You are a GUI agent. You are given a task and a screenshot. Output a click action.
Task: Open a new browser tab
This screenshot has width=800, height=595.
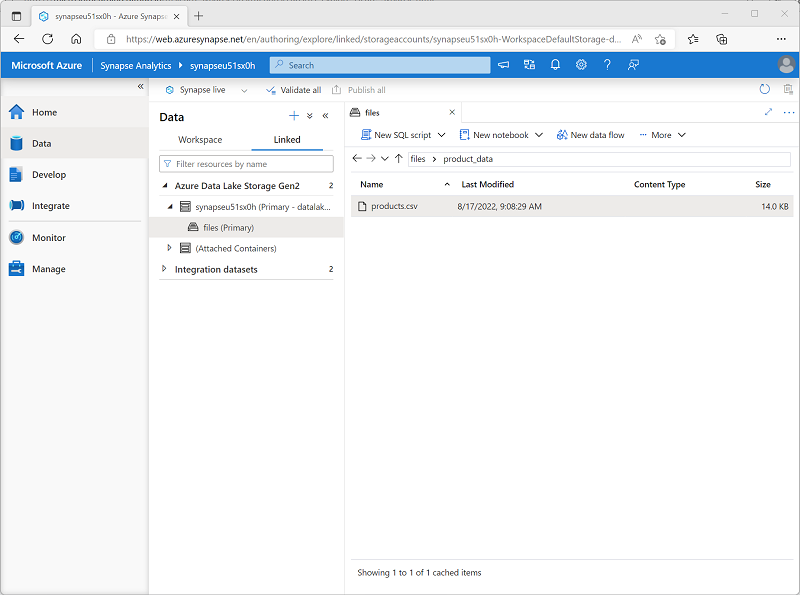pyautogui.click(x=198, y=16)
